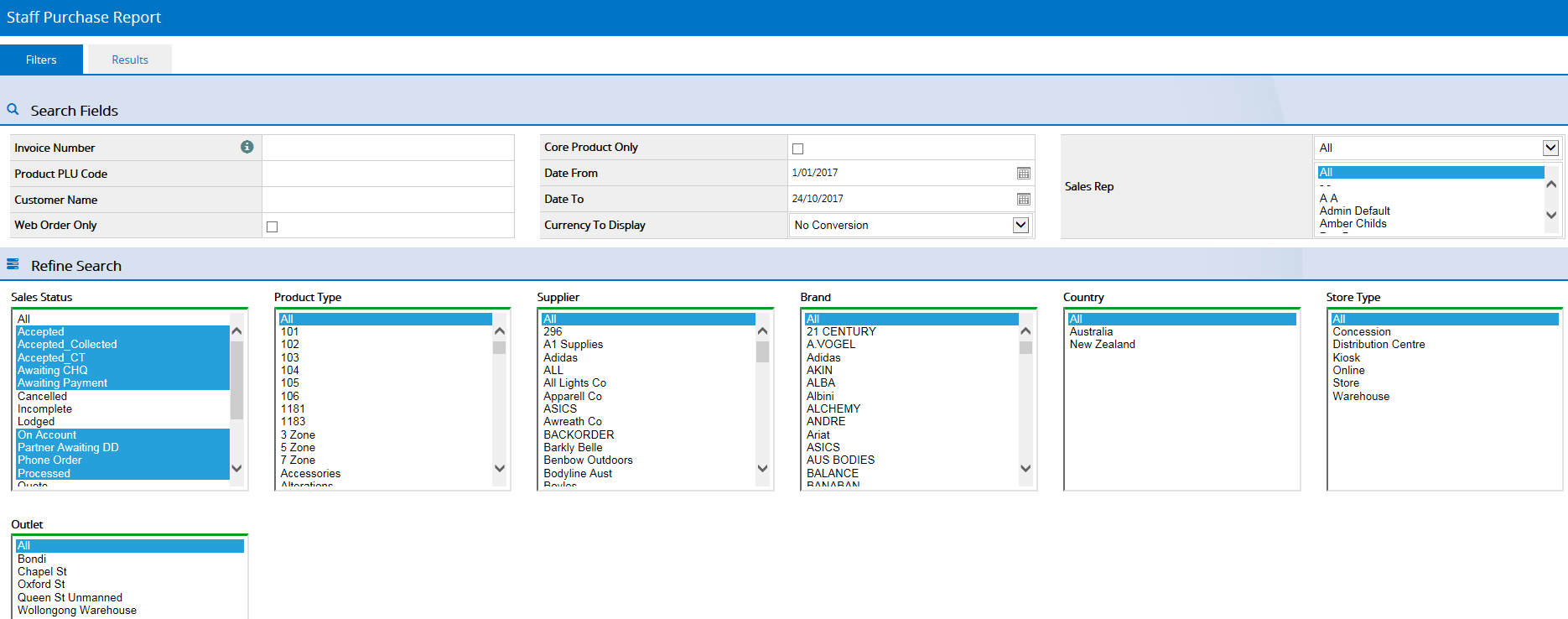Toggle the Core Product Only checkbox
The image size is (1568, 619).
click(797, 148)
